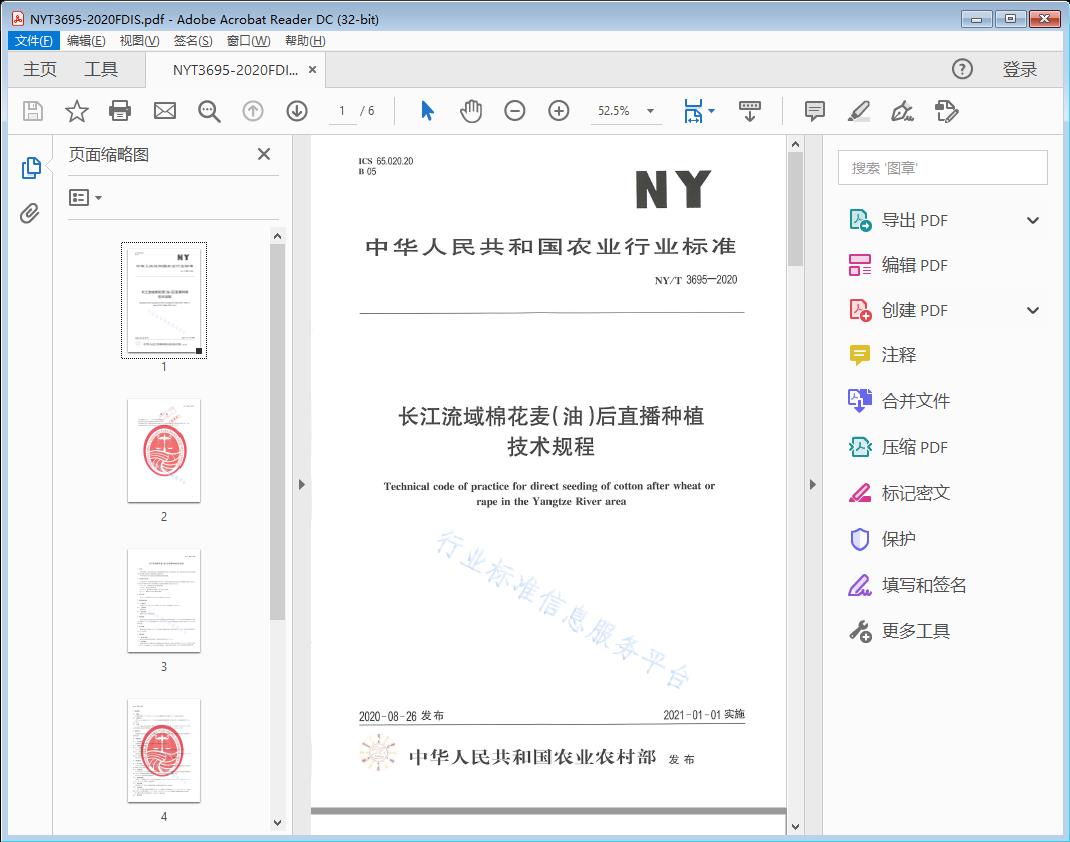Image resolution: width=1070 pixels, height=842 pixels.
Task: Bookmark file with the star icon
Action: pos(77,111)
